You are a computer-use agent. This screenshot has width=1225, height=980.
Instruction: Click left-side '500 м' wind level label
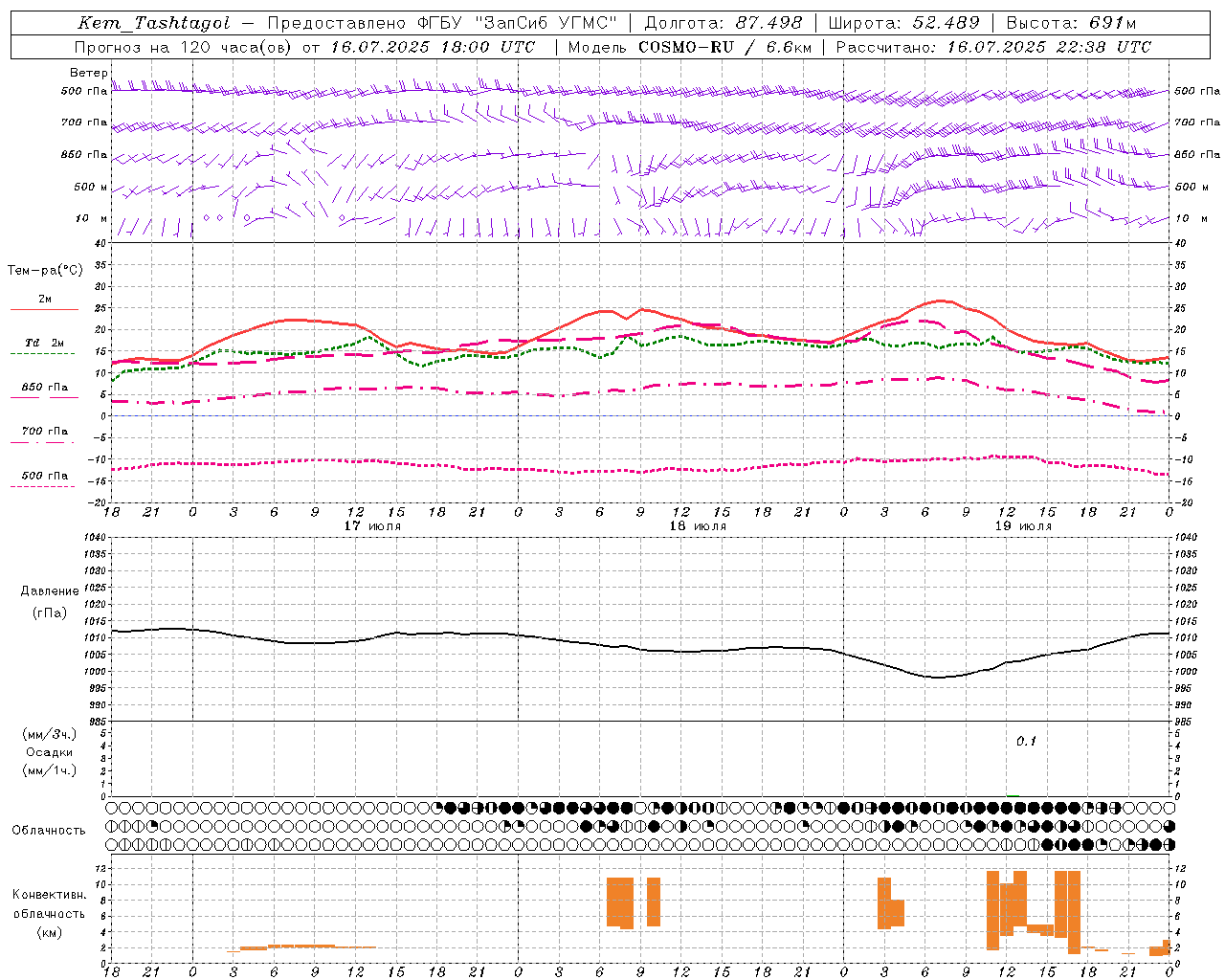click(x=91, y=187)
